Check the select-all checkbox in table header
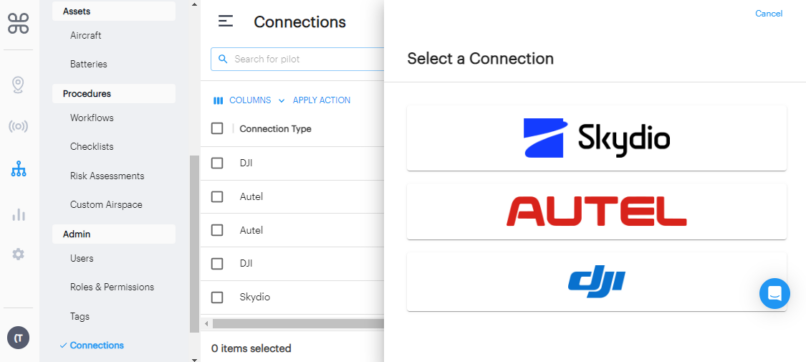This screenshot has height=362, width=806. [217, 129]
